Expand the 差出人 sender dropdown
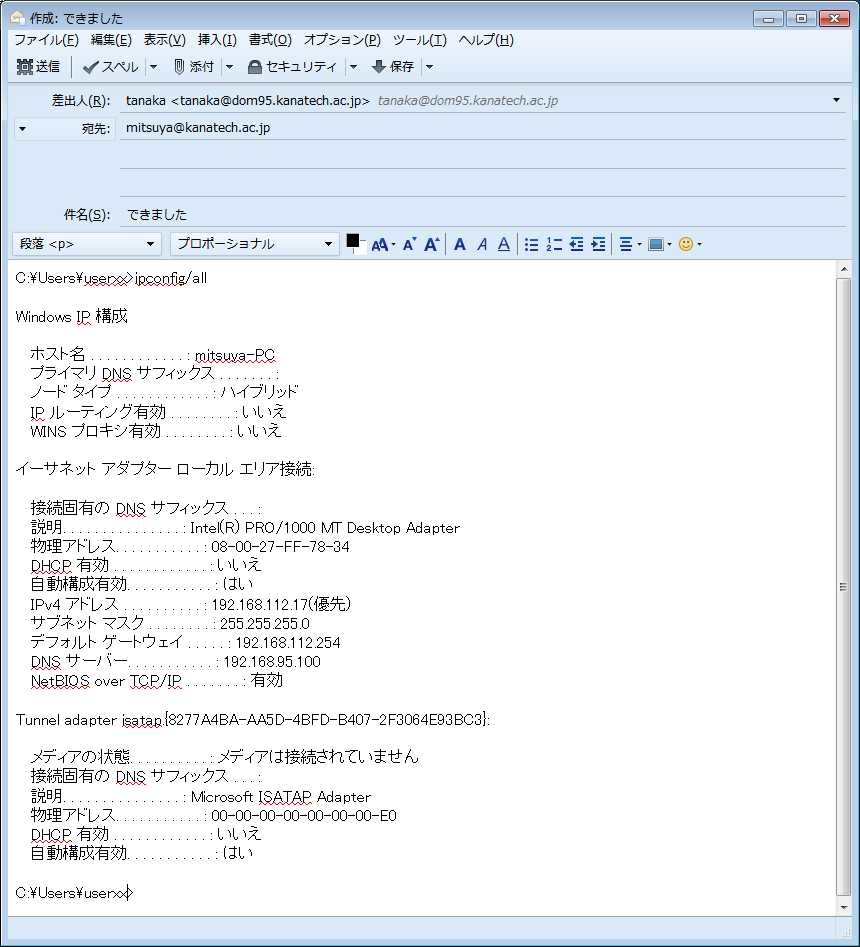The image size is (860, 947). pyautogui.click(x=836, y=100)
